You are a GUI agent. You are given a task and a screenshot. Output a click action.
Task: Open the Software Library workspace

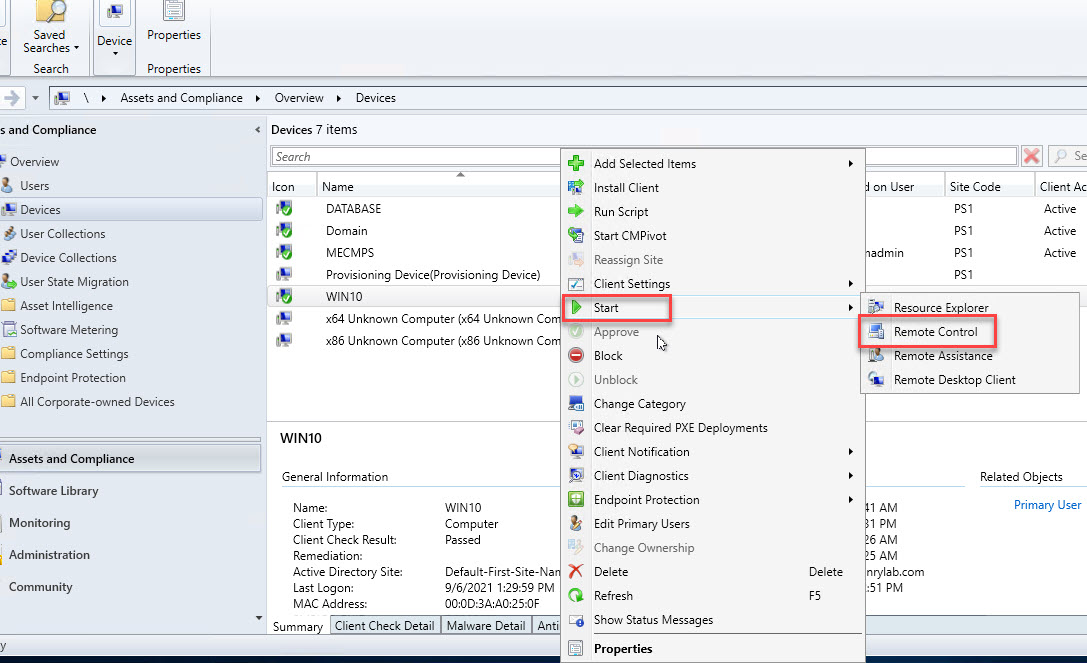(53, 491)
